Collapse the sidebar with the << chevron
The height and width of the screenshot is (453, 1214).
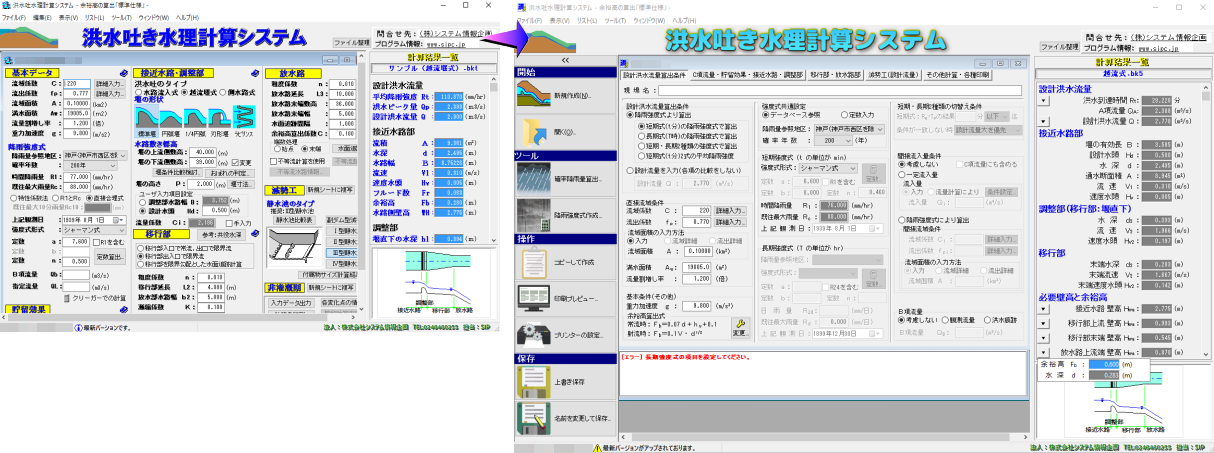(x=564, y=60)
